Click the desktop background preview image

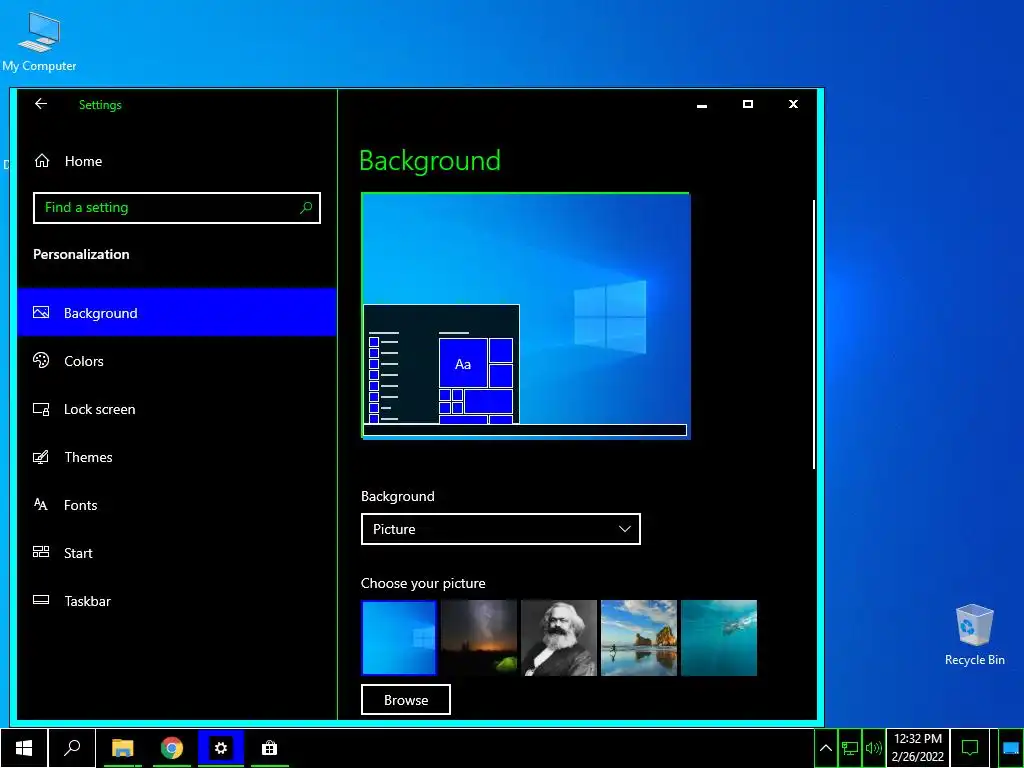pyautogui.click(x=526, y=315)
